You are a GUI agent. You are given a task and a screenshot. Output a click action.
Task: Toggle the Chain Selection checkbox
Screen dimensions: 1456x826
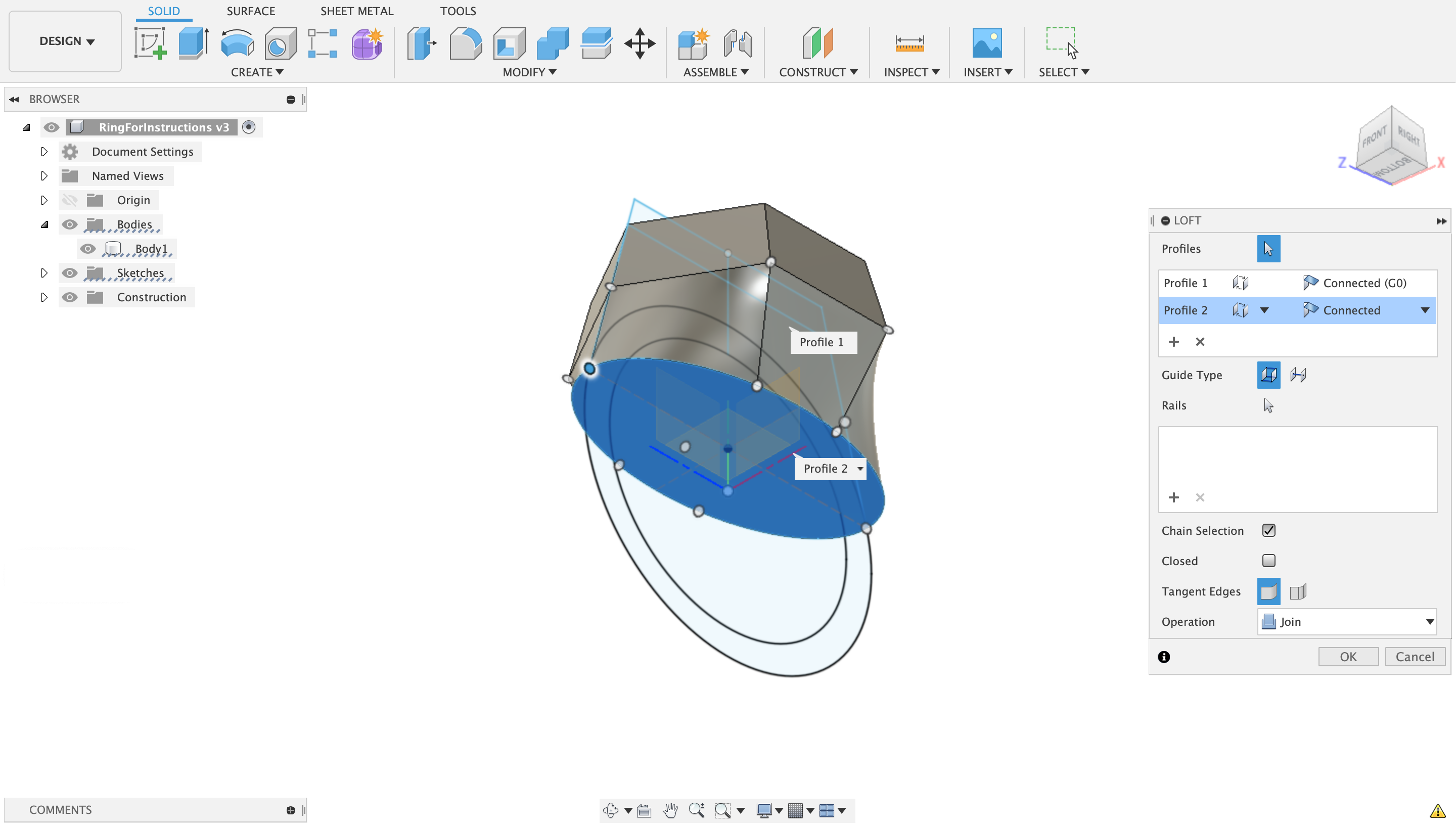pyautogui.click(x=1269, y=530)
